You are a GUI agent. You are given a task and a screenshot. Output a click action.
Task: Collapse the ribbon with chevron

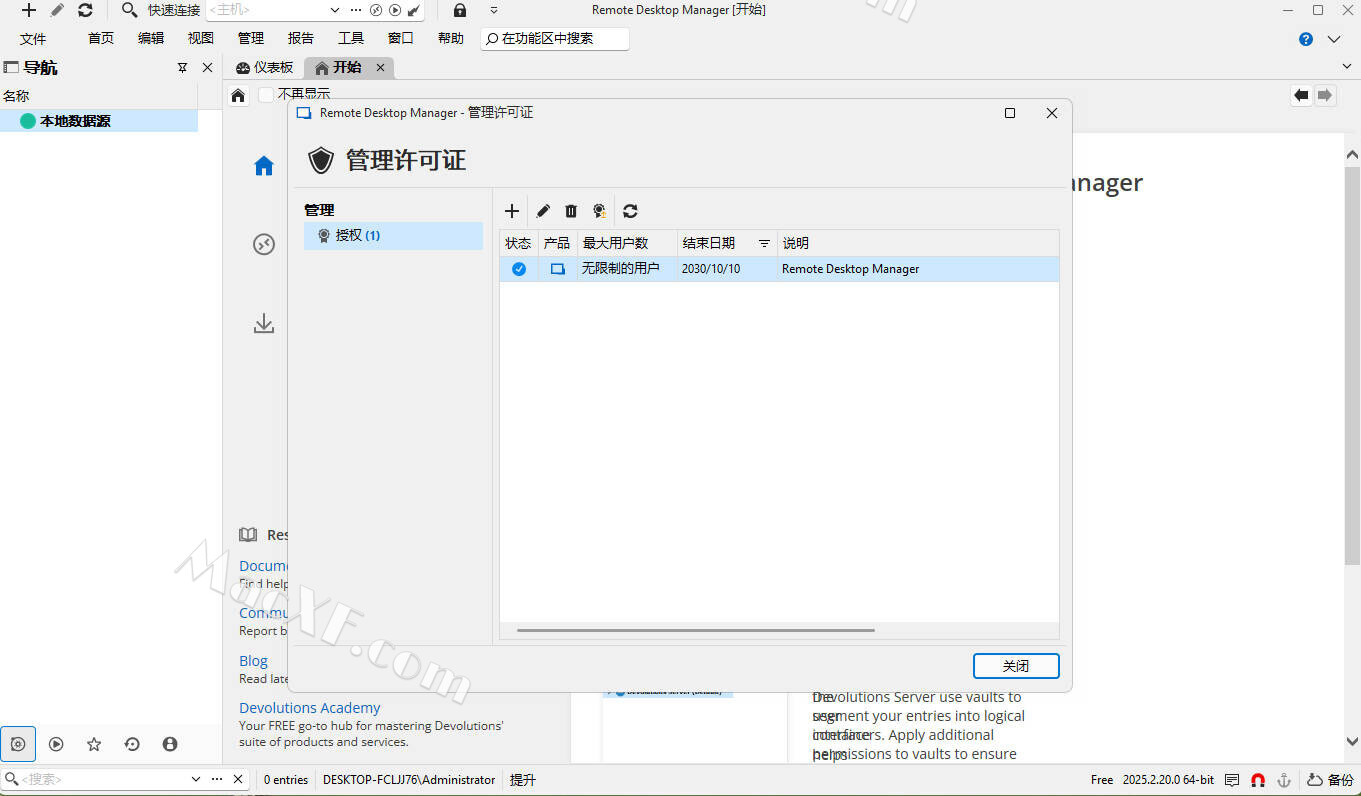pyautogui.click(x=1334, y=39)
